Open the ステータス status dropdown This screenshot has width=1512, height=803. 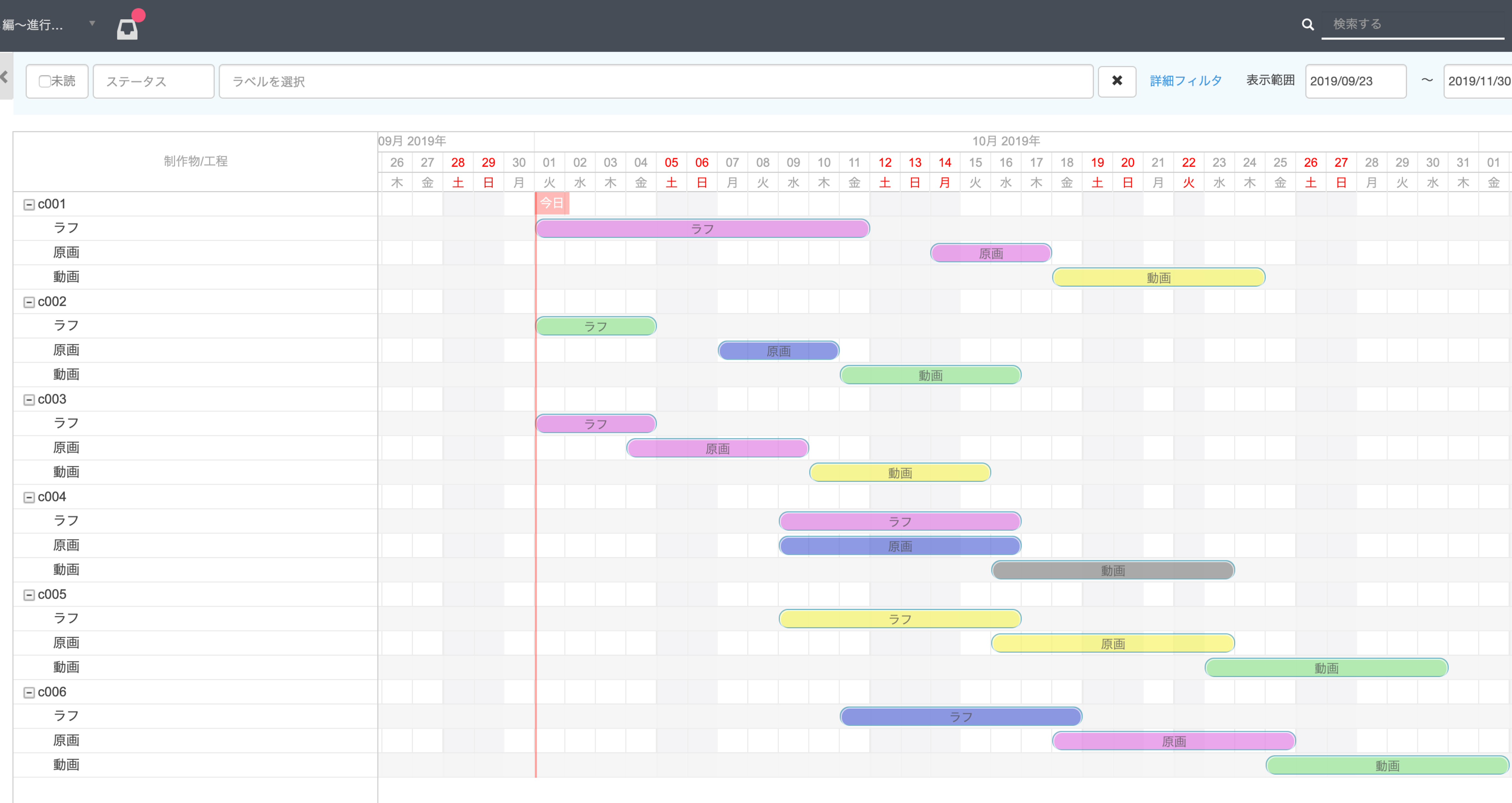click(x=153, y=81)
